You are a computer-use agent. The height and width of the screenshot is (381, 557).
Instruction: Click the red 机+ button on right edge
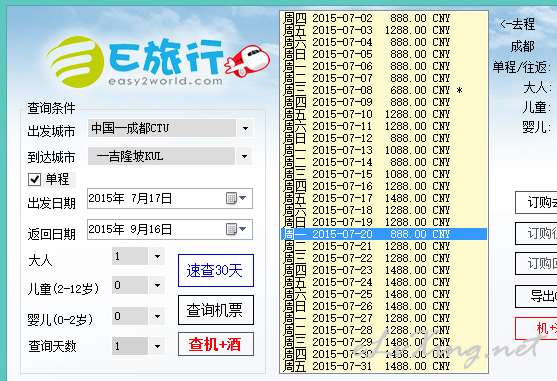pos(536,328)
